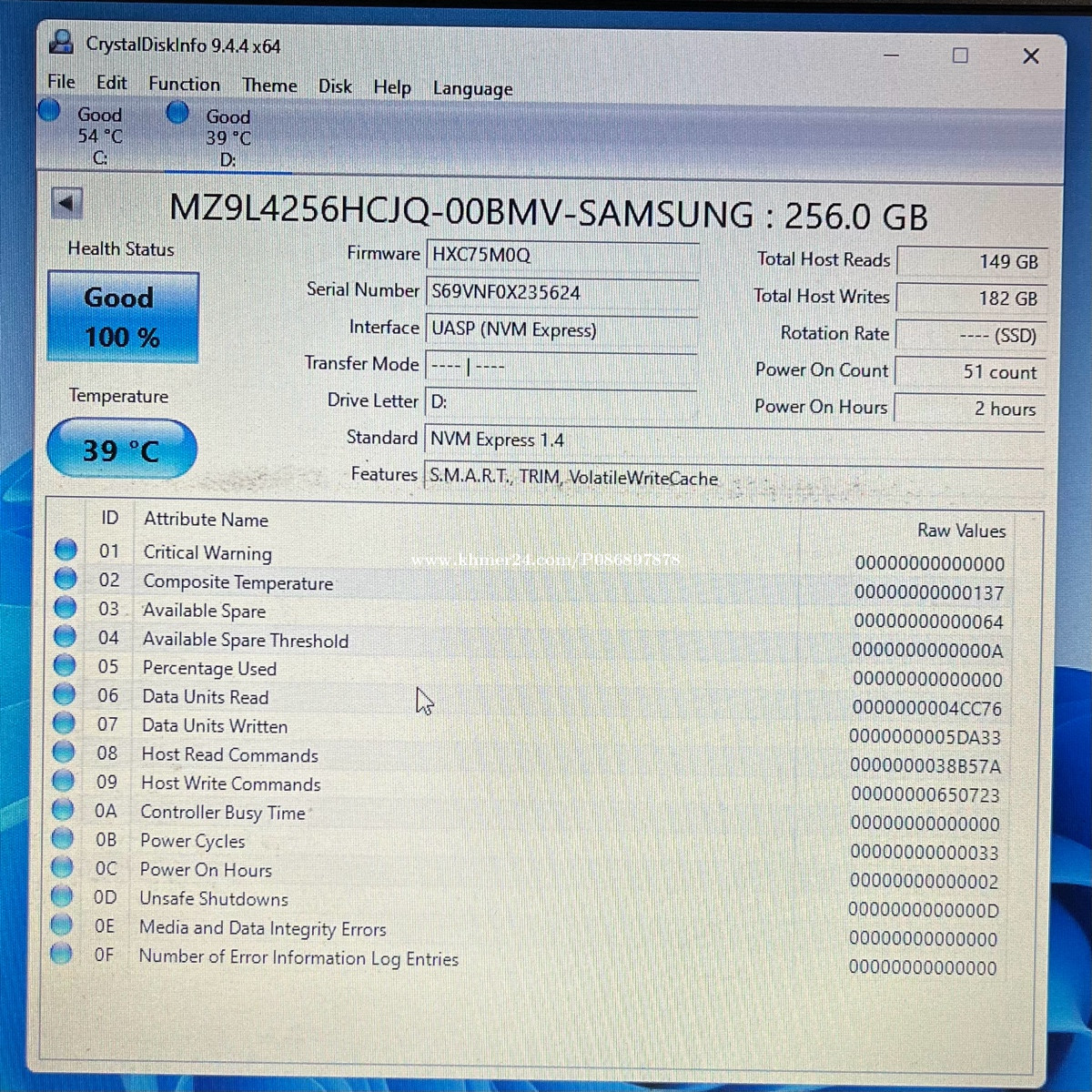
Task: Click the CrystalDiskInfo icon in the title bar
Action: tap(61, 42)
